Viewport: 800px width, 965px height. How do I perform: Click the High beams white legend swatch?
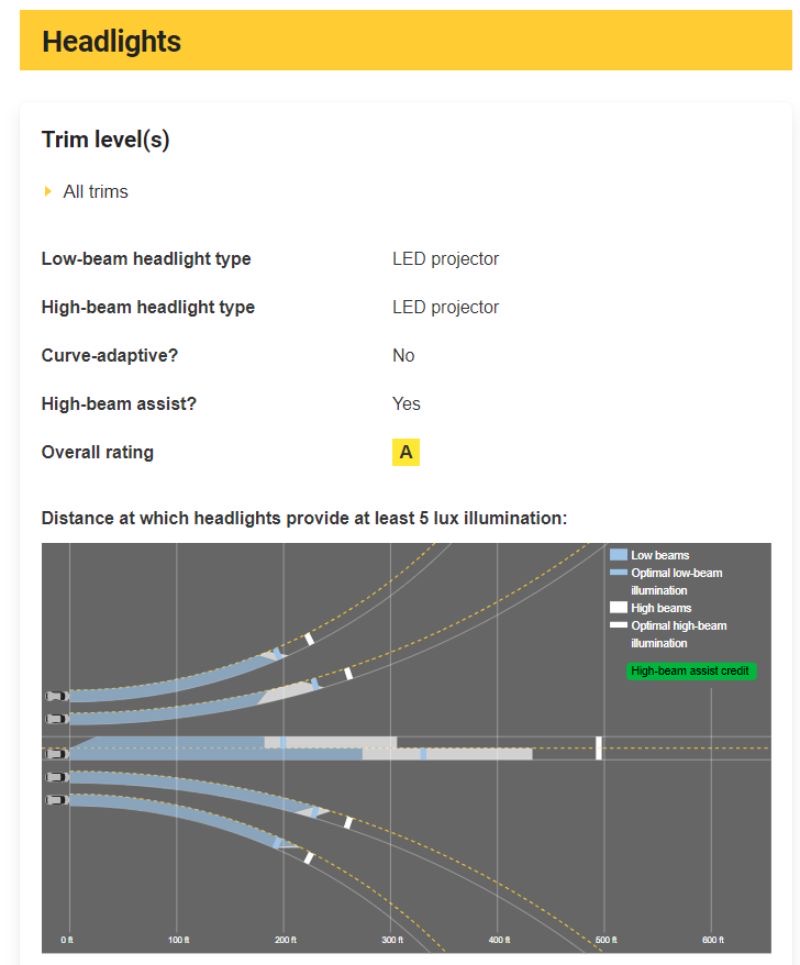618,607
